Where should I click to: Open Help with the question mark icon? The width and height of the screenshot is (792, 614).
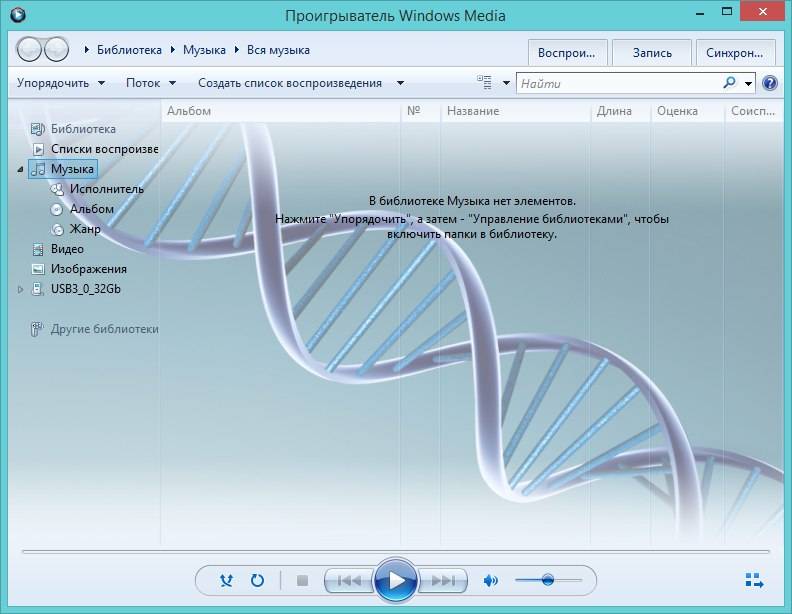coord(770,83)
